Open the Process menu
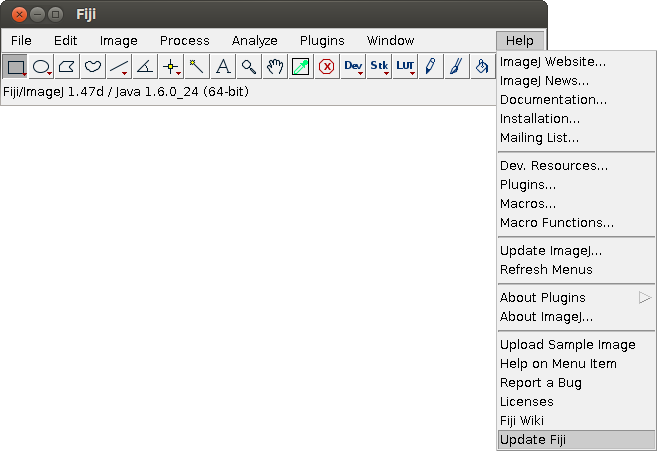Image resolution: width=657 pixels, height=451 pixels. [185, 41]
